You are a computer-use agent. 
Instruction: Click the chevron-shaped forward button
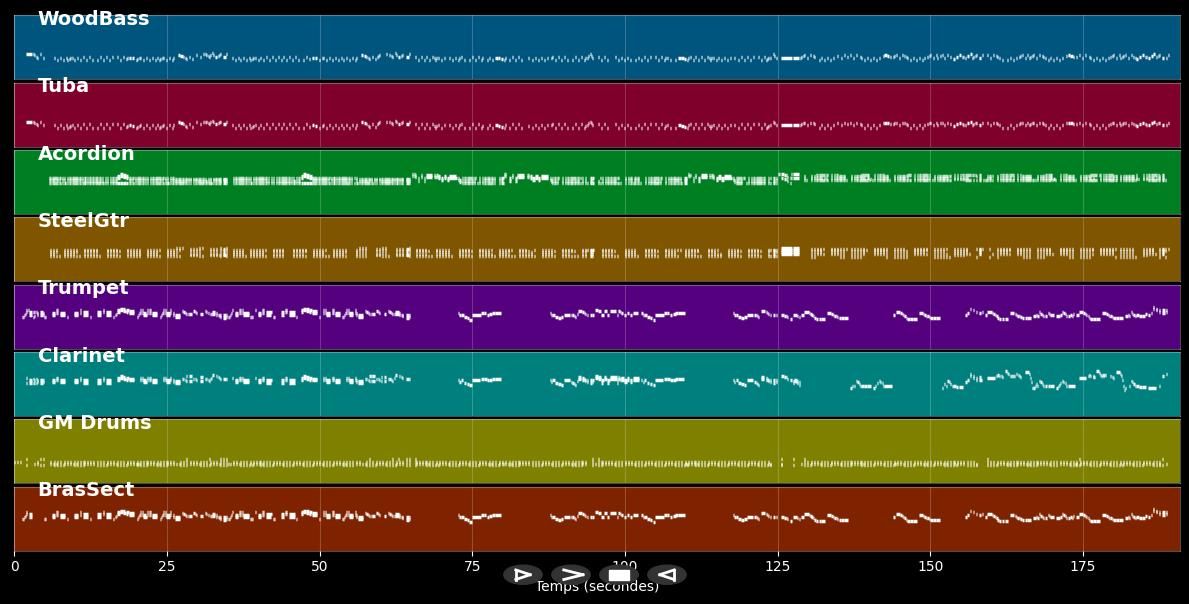571,575
